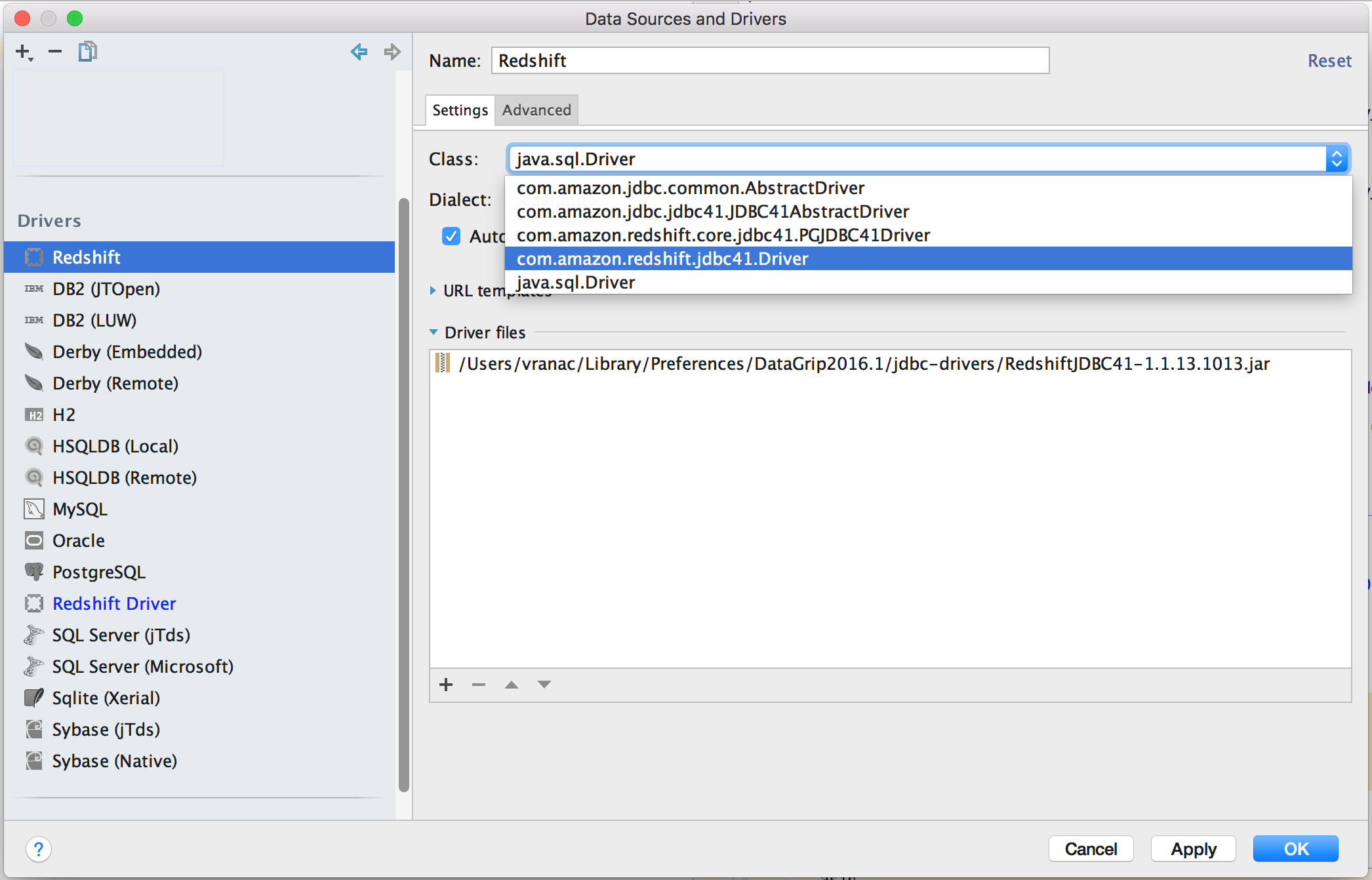Viewport: 1372px width, 880px height.
Task: Click the drivers list vertical scrollbar
Action: [x=404, y=495]
